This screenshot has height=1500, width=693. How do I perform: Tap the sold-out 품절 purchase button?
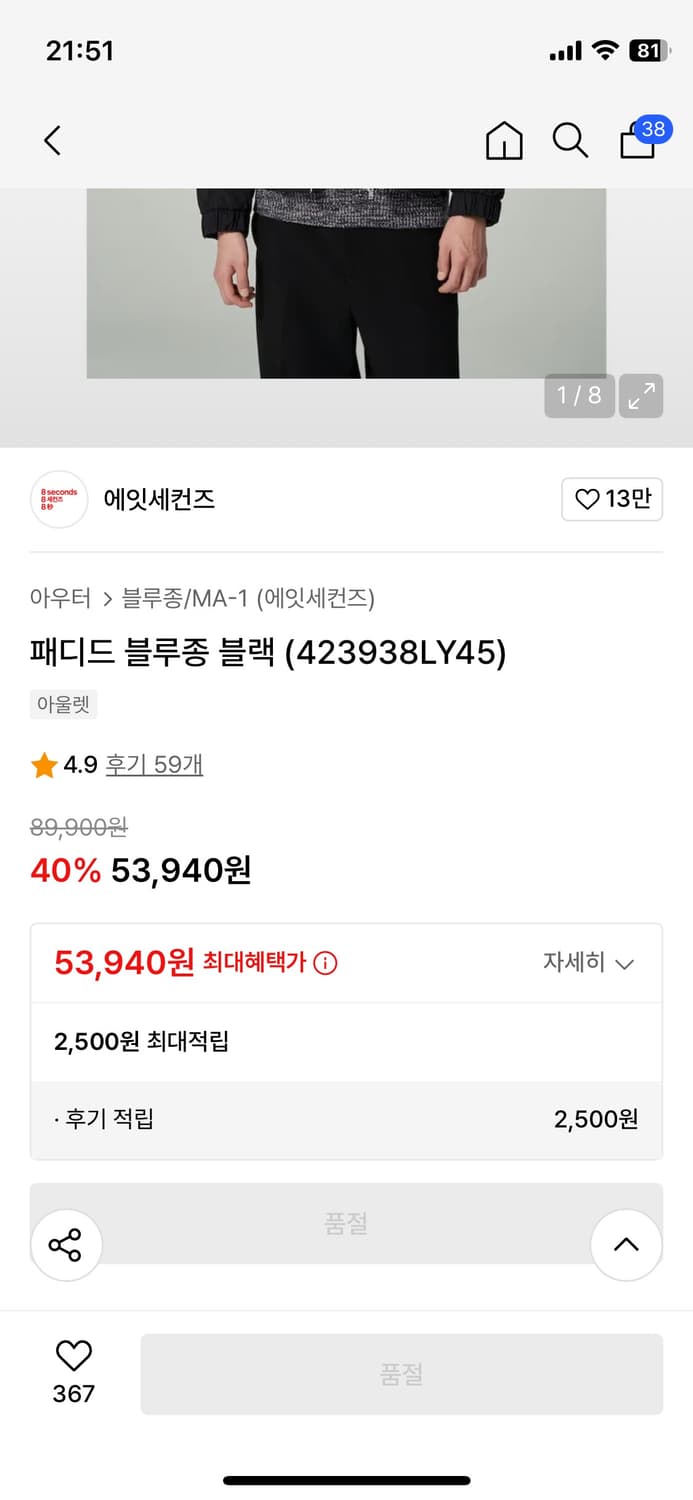point(401,1373)
